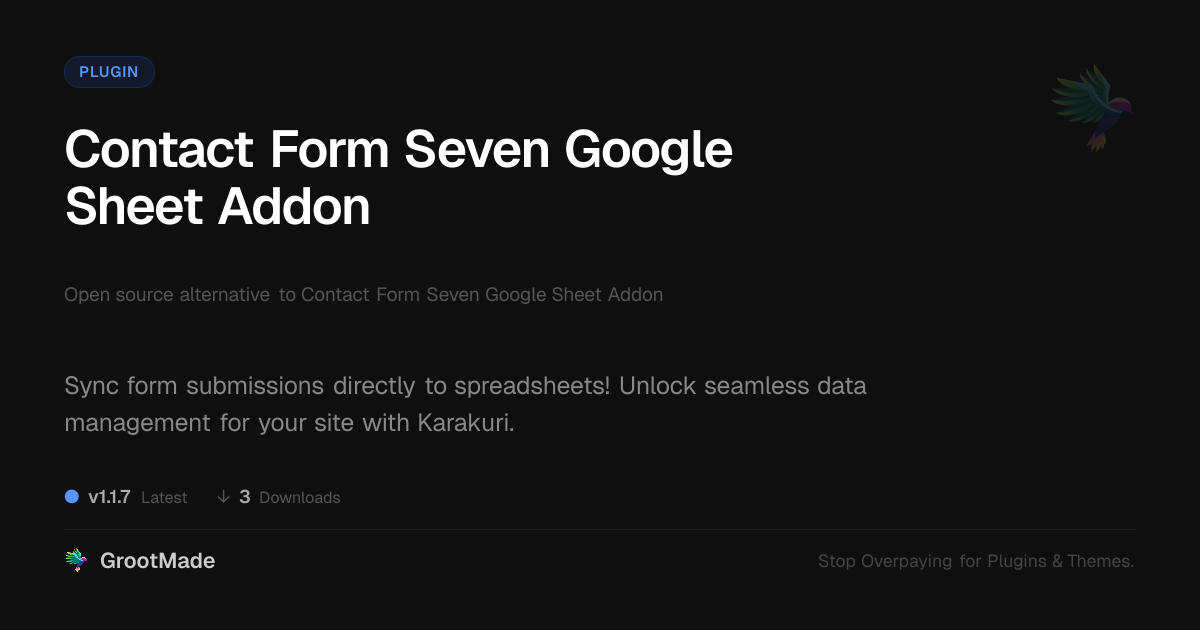Viewport: 1200px width, 630px height.
Task: Click the 'Contact Form Seven Google' title line
Action: 398,150
